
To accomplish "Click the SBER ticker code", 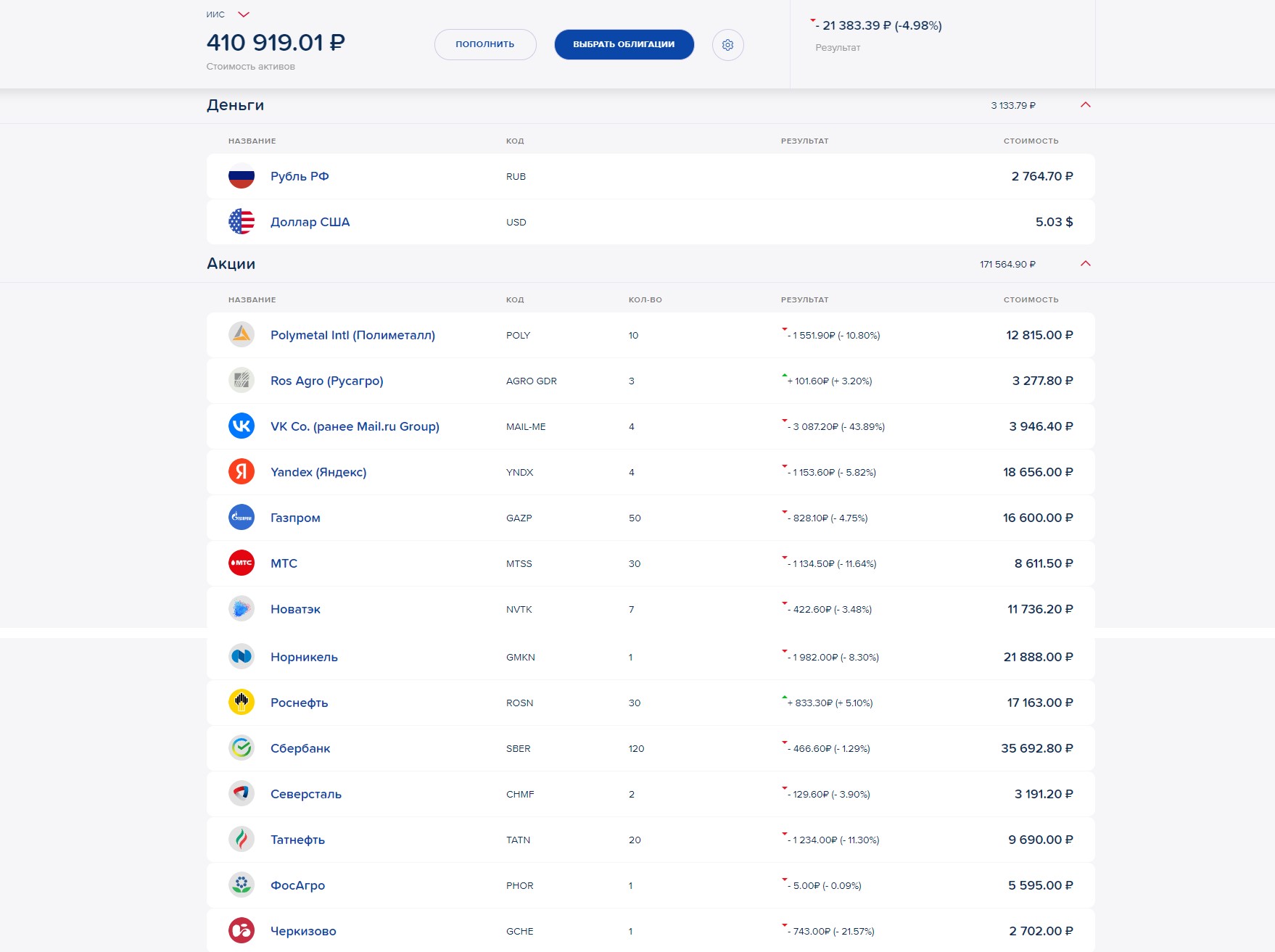I will 519,748.
